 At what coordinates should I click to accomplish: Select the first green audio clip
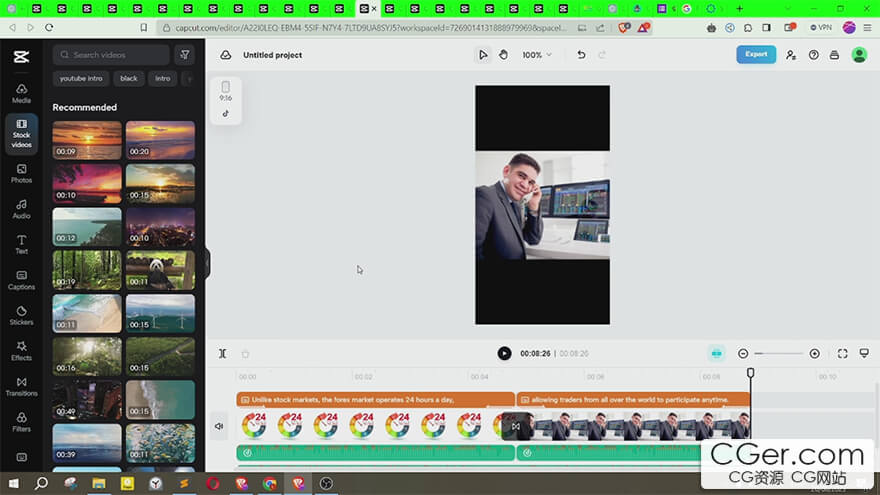[x=375, y=452]
